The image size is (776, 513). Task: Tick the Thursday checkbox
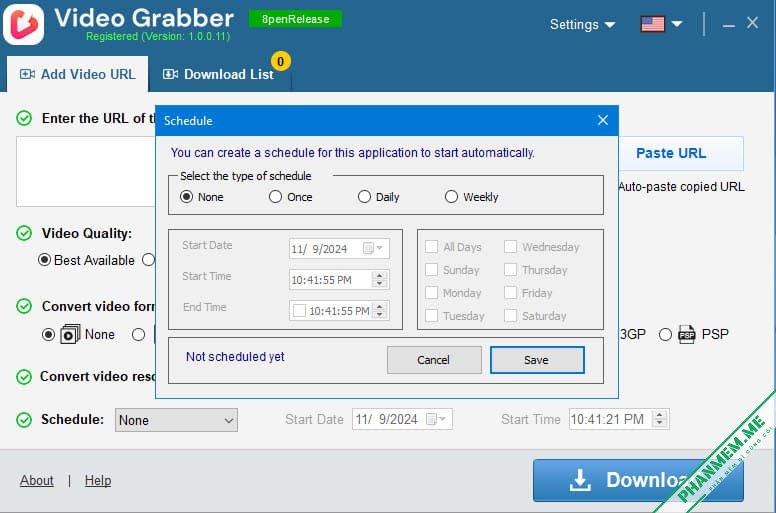click(x=510, y=270)
